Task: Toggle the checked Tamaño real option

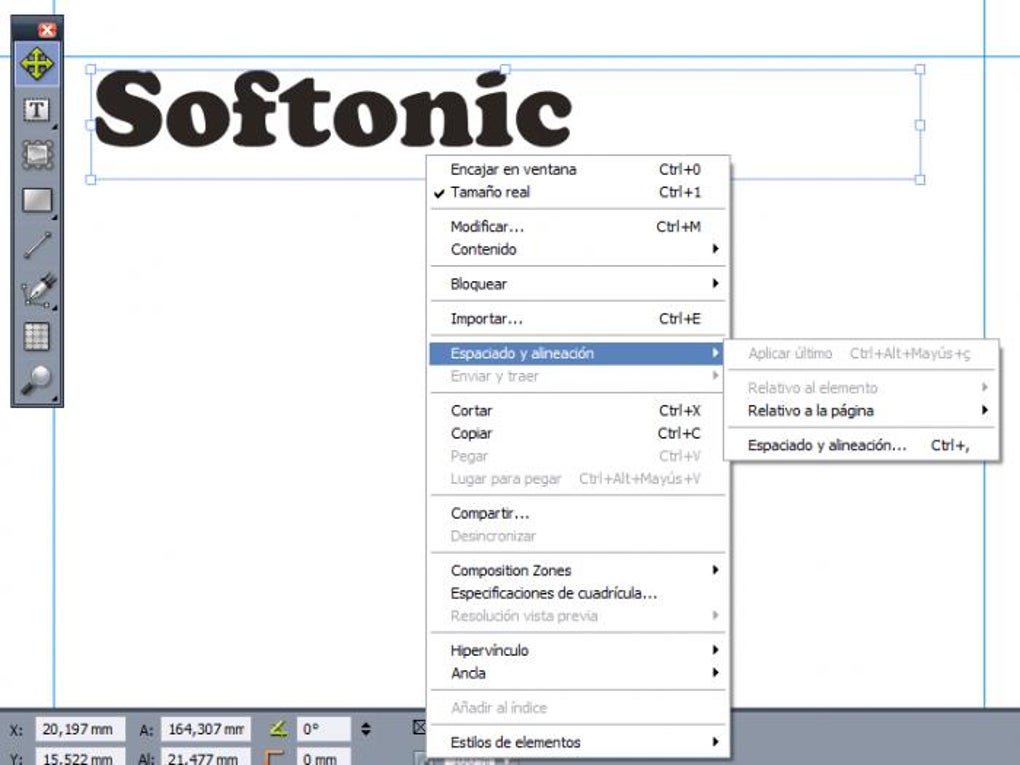Action: tap(578, 193)
